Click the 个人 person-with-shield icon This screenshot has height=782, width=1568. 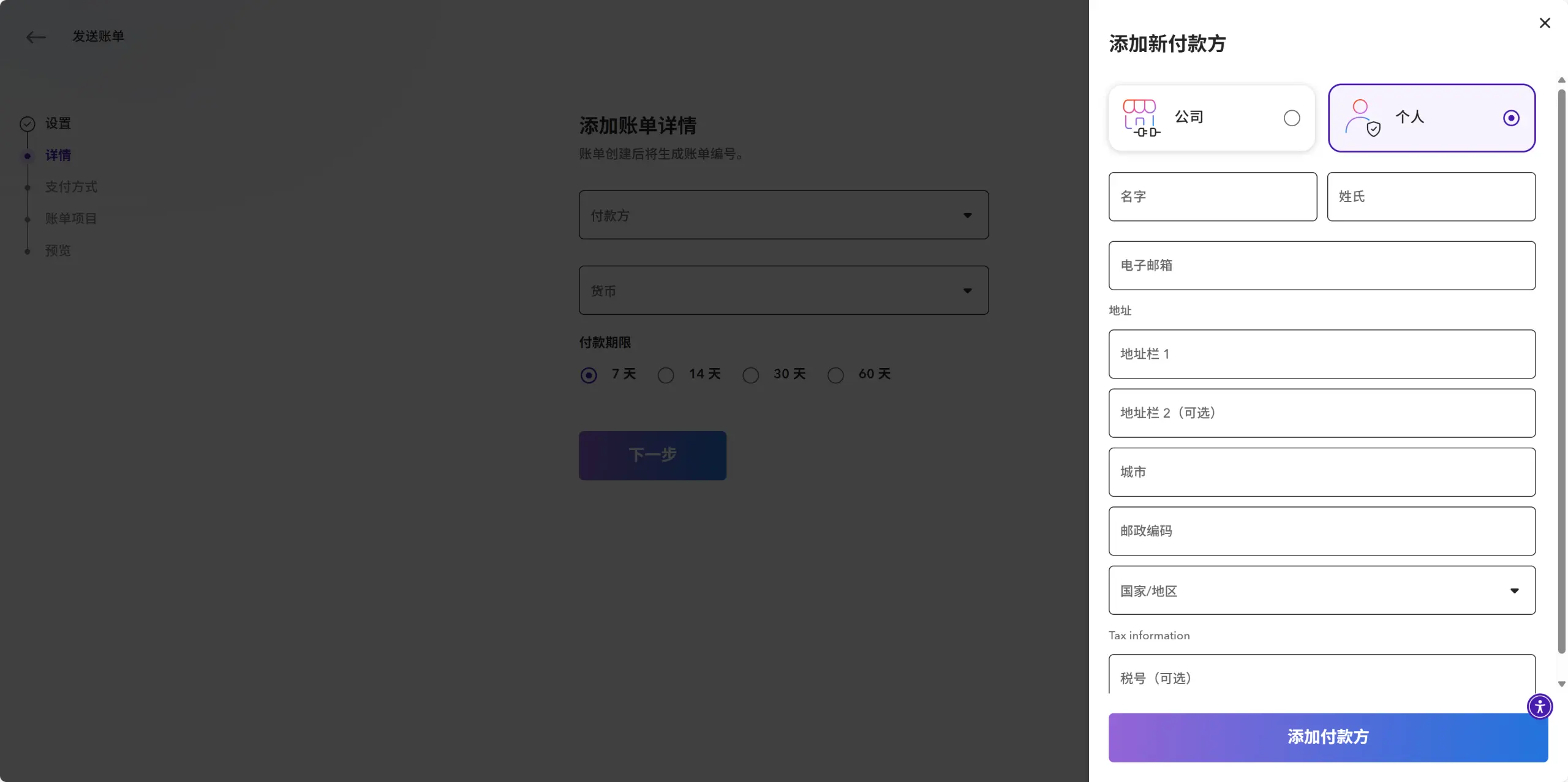(x=1362, y=118)
